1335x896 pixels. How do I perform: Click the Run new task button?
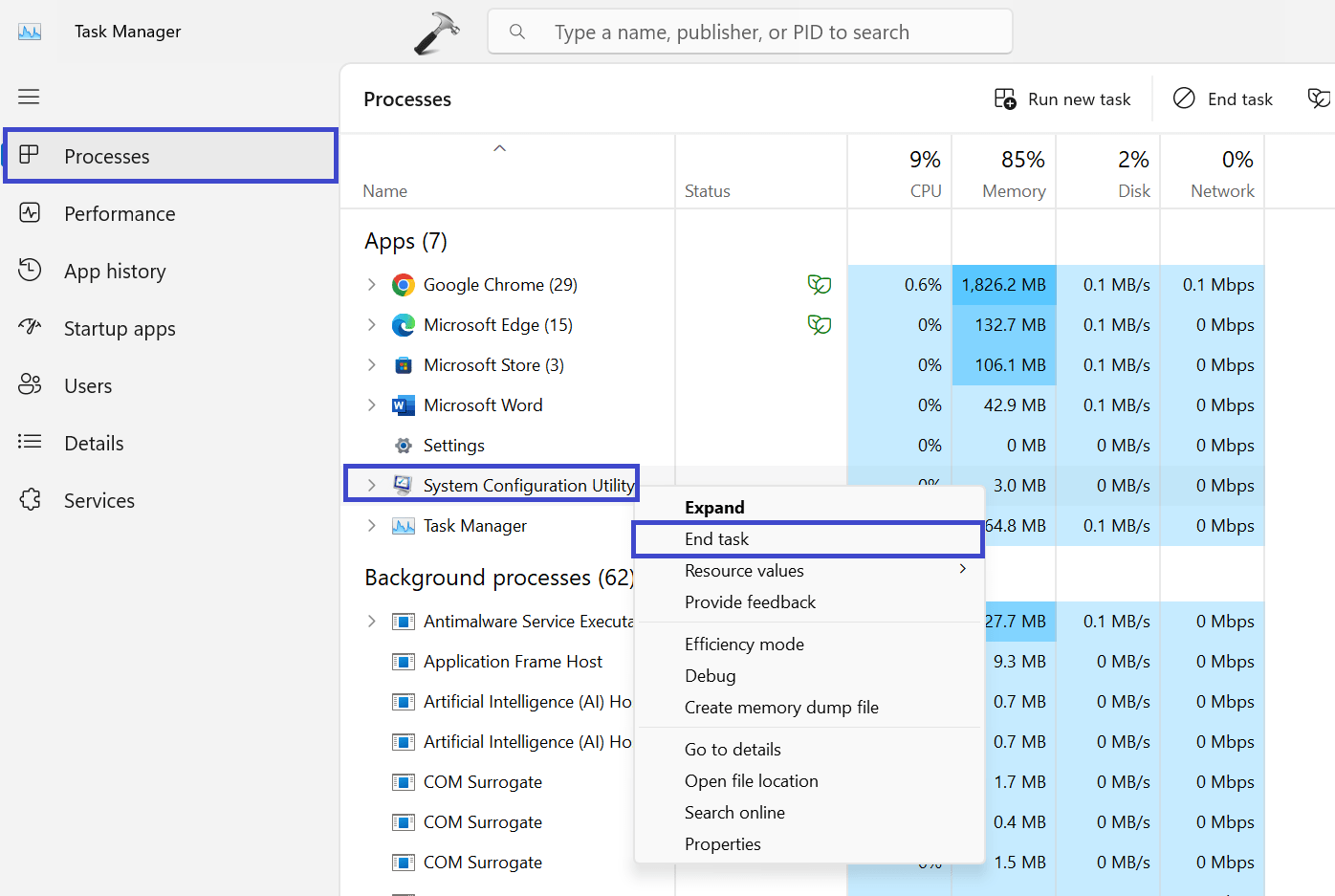coord(1061,98)
